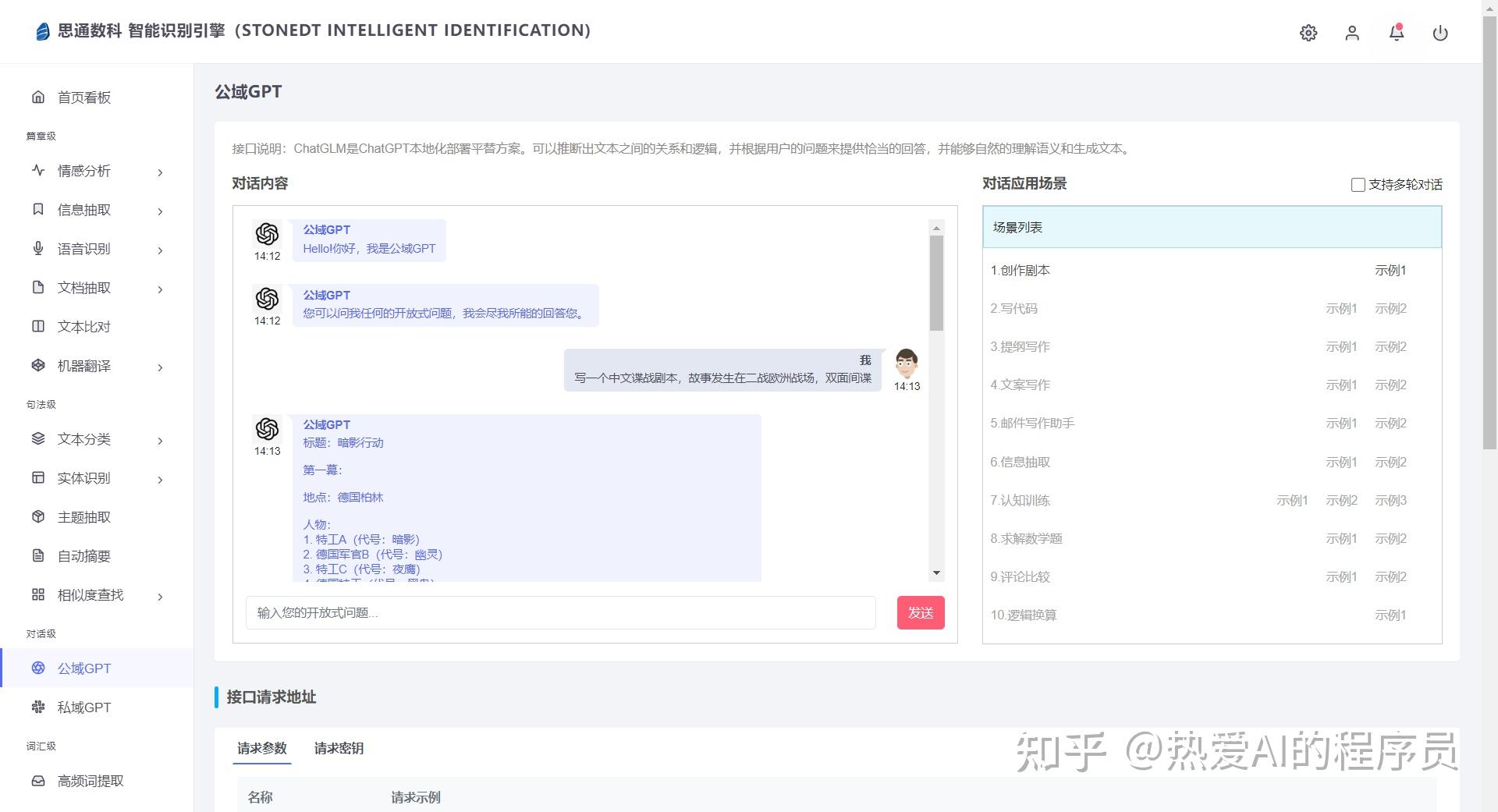Click the layers icon beside 文本分类

pyautogui.click(x=38, y=438)
